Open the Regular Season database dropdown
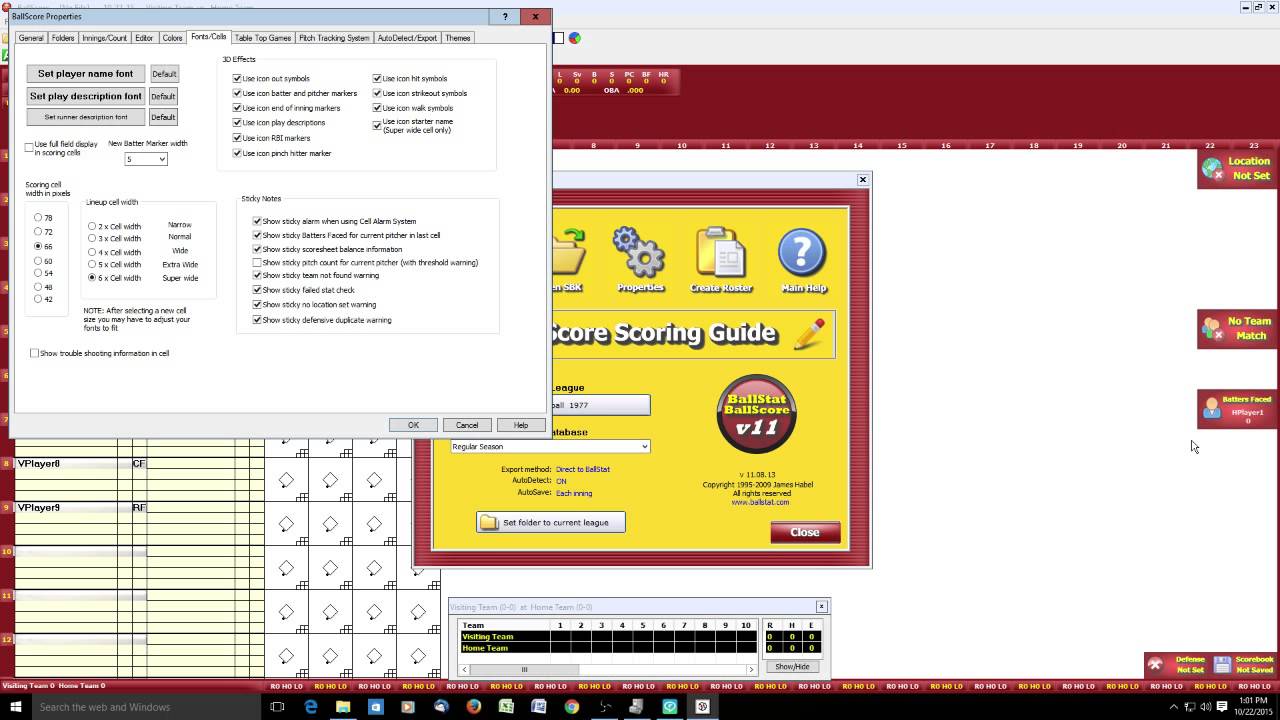The image size is (1280, 720). pos(550,446)
